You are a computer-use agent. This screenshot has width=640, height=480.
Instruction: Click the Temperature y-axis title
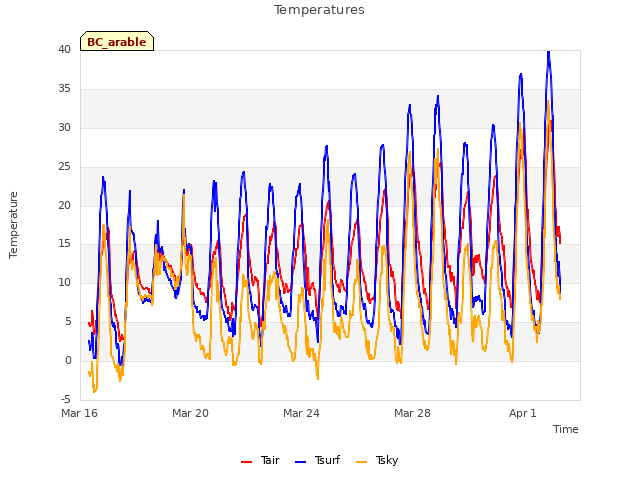coord(13,225)
